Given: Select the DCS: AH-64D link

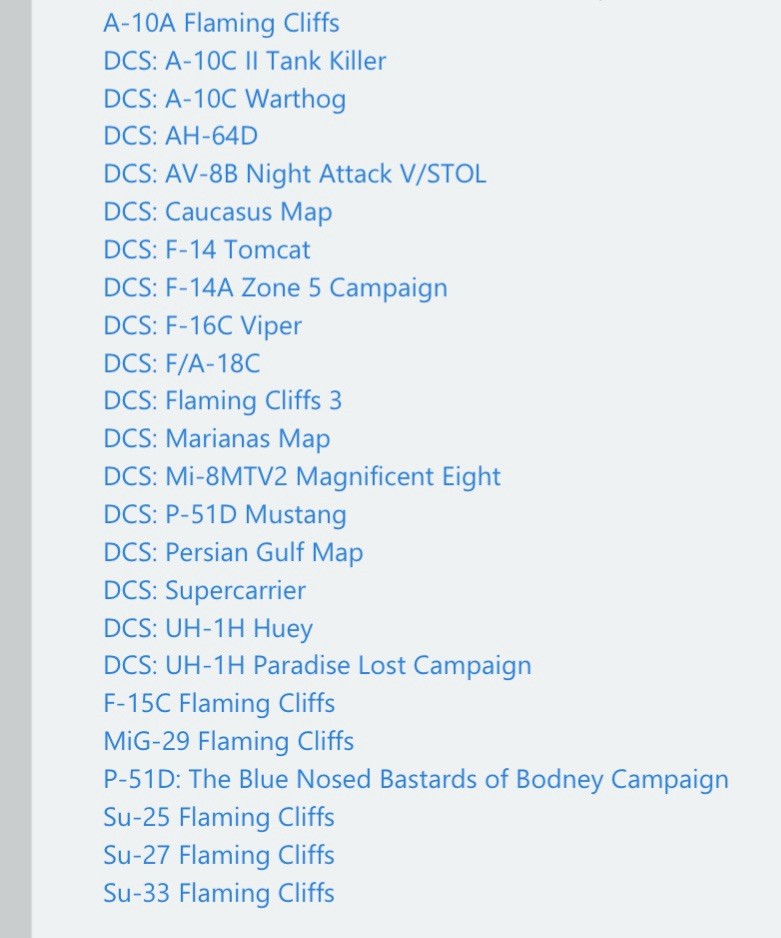Looking at the screenshot, I should (180, 137).
